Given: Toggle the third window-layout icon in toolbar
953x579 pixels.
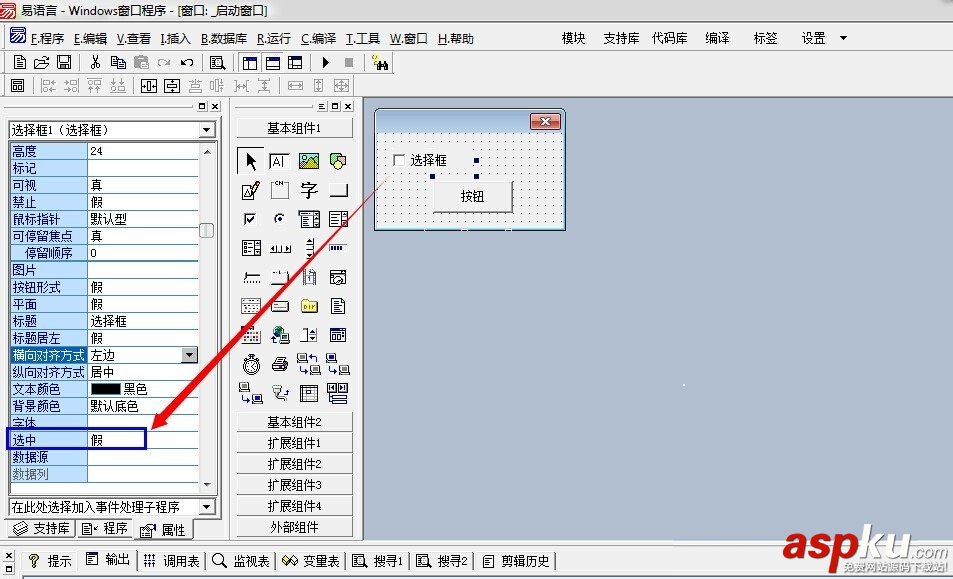Looking at the screenshot, I should (295, 63).
